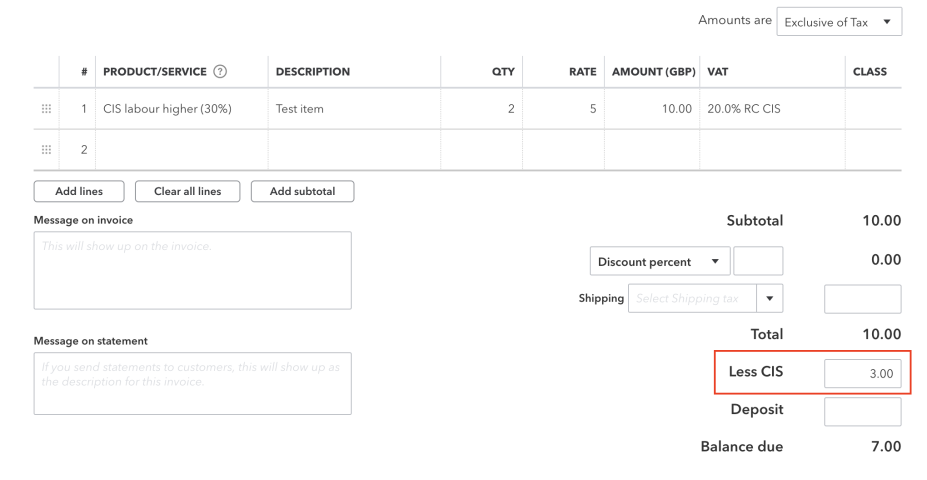The image size is (927, 480).
Task: Click the Test item description cell
Action: tap(354, 109)
